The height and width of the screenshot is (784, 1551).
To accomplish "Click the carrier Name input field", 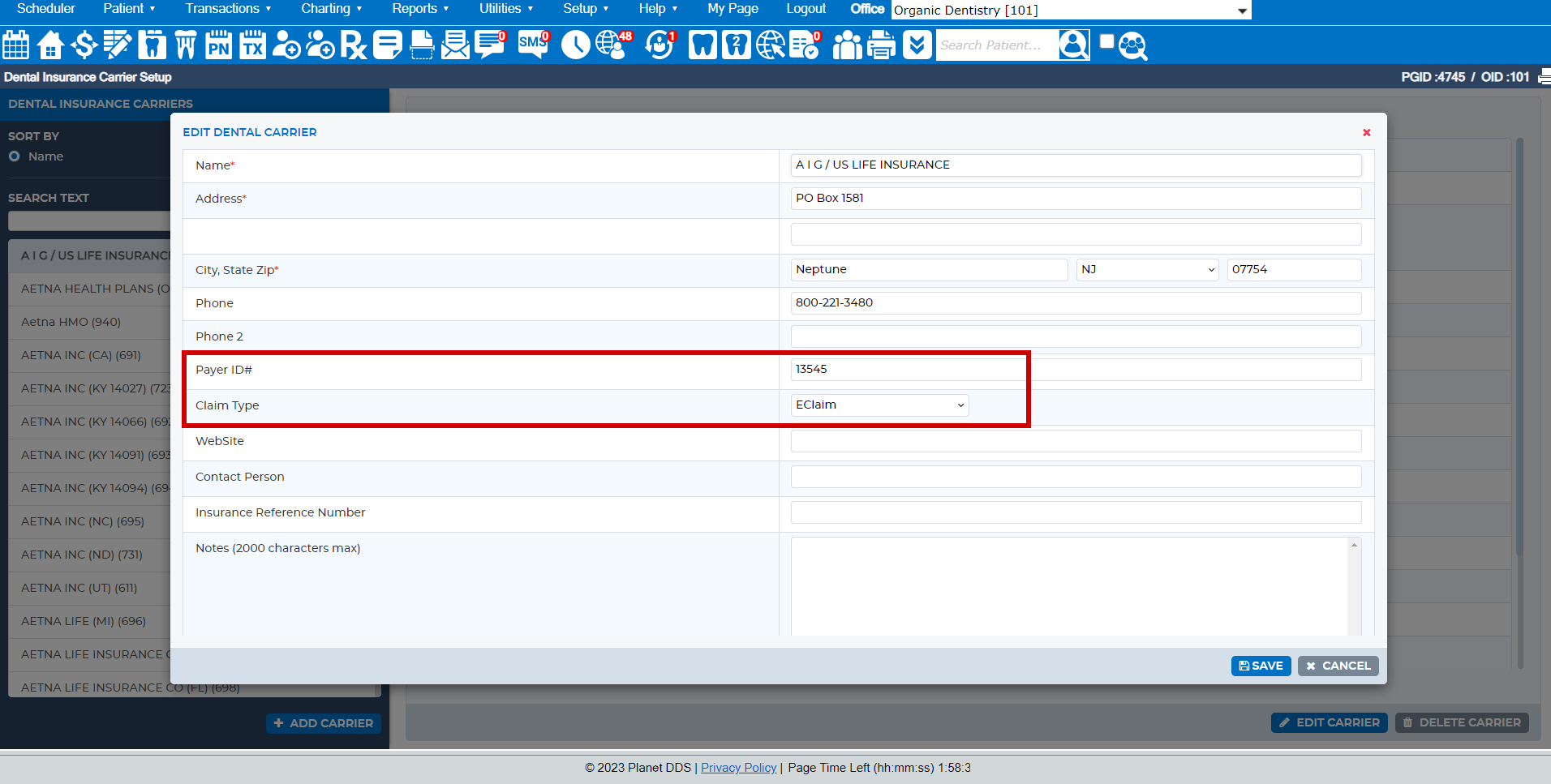I will point(1076,165).
